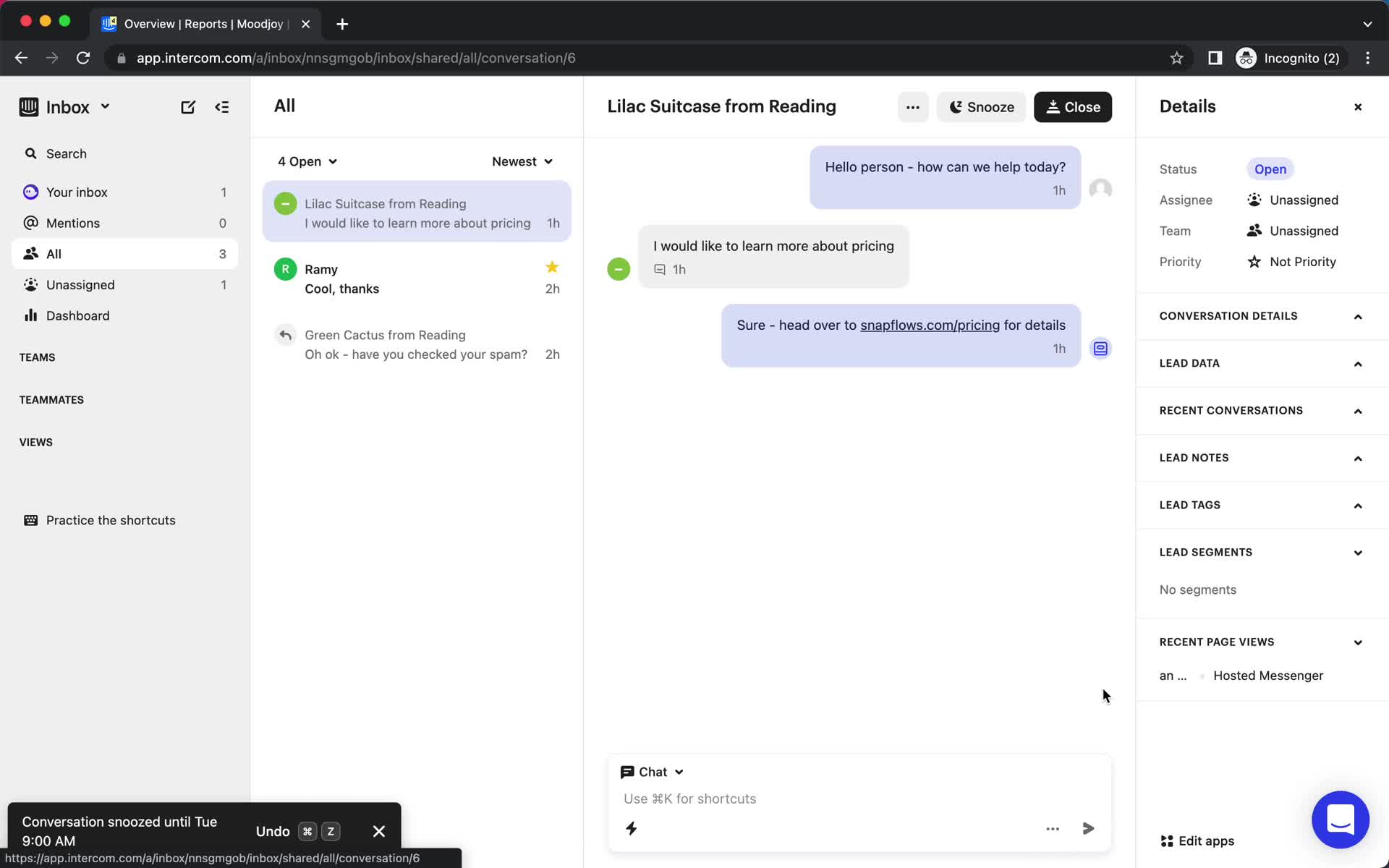Switch to Your Inbox view
The width and height of the screenshot is (1389, 868).
pyautogui.click(x=77, y=192)
